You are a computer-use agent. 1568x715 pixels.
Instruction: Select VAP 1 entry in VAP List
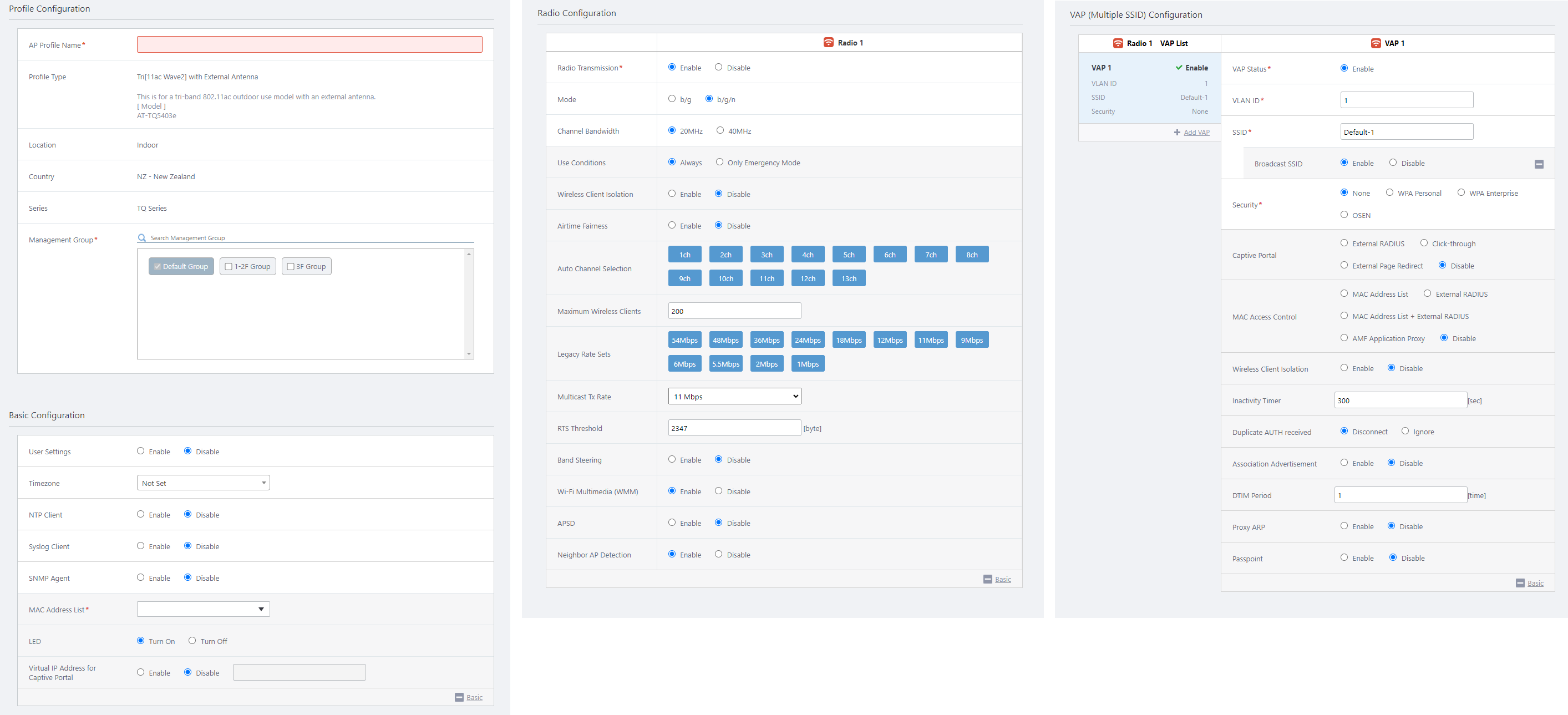coord(1149,89)
